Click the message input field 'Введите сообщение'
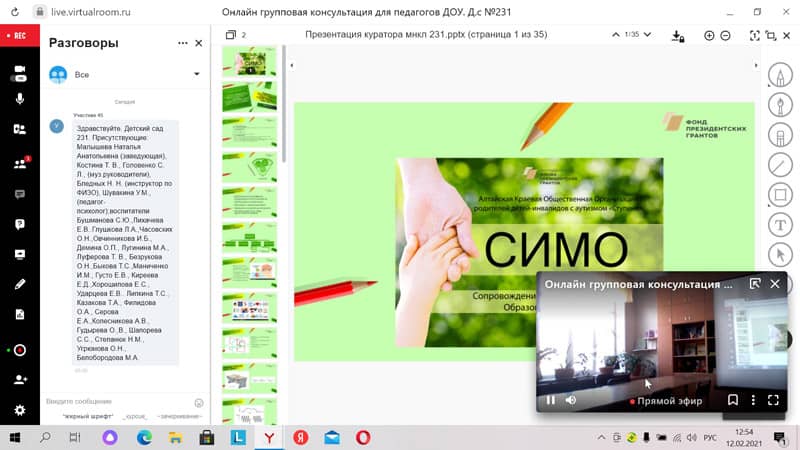800x450 pixels. [117, 402]
